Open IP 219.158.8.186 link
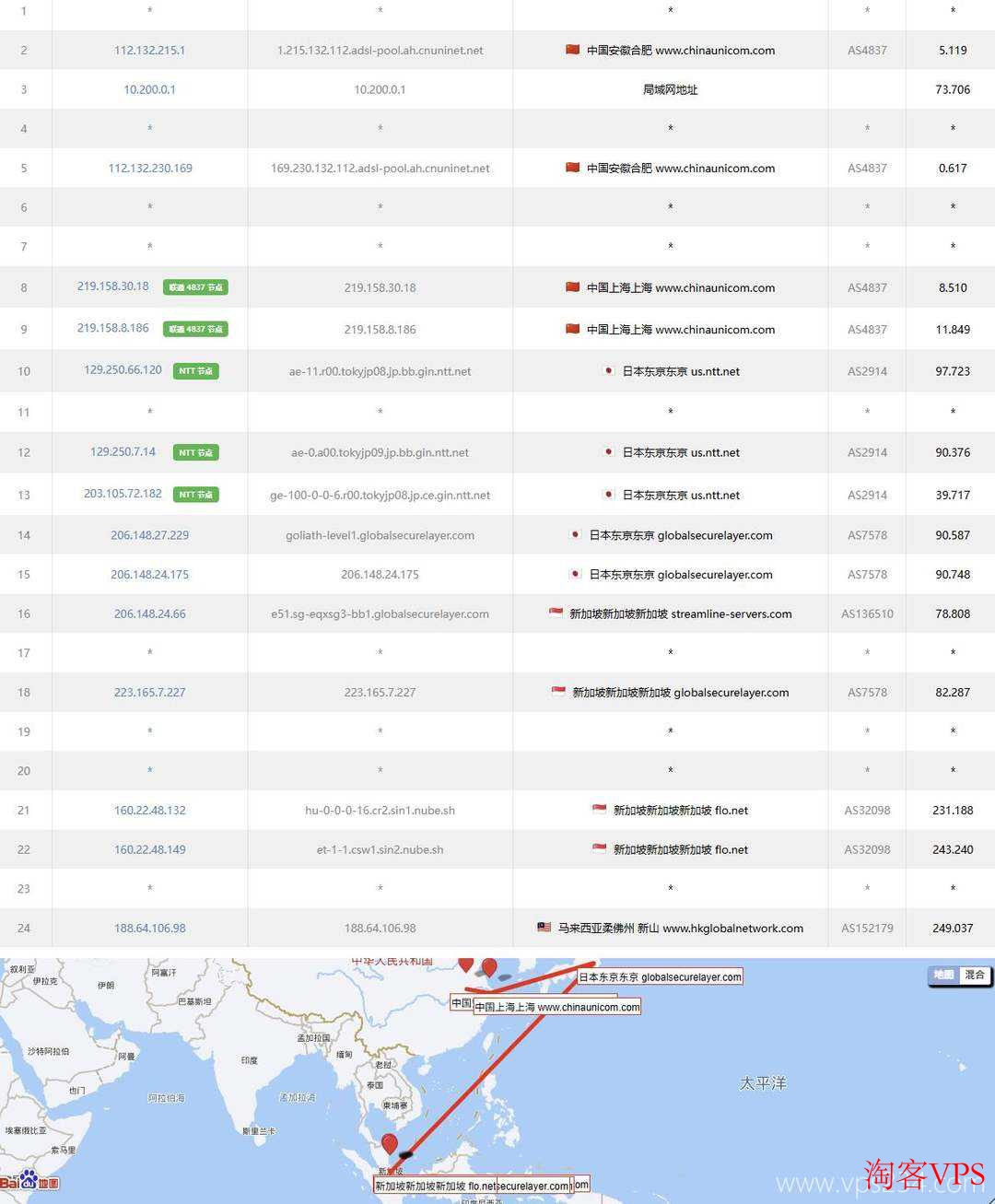 coord(112,327)
